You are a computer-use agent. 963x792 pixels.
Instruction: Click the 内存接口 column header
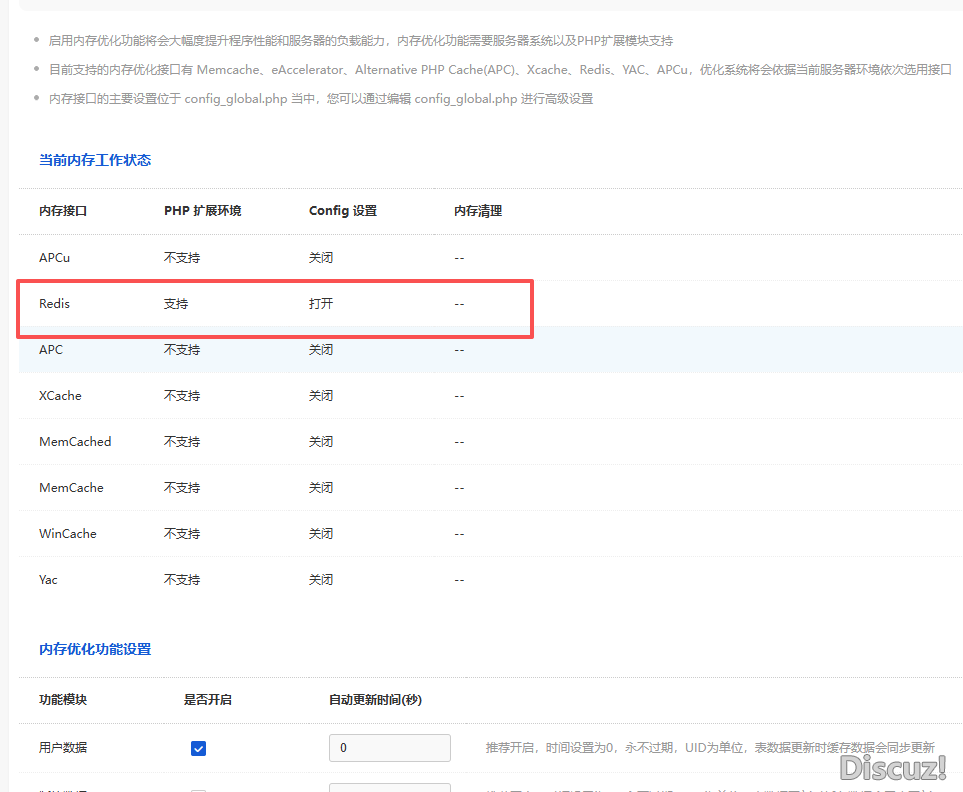pos(63,211)
